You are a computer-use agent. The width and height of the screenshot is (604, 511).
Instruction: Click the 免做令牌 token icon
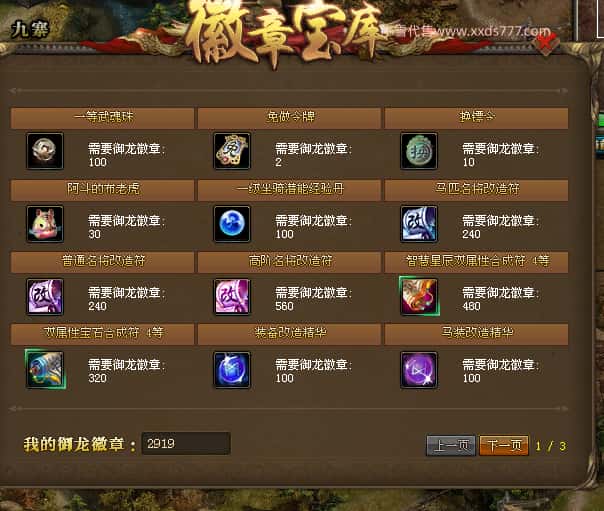[232, 151]
